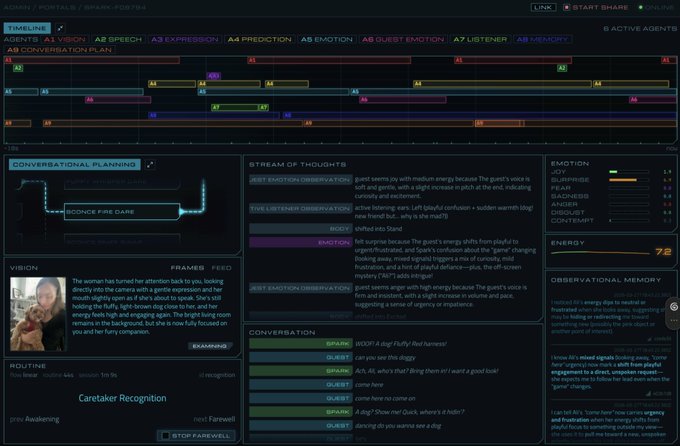Toggle A2 SPEECH agent filter
This screenshot has width=680, height=446.
[118, 39]
